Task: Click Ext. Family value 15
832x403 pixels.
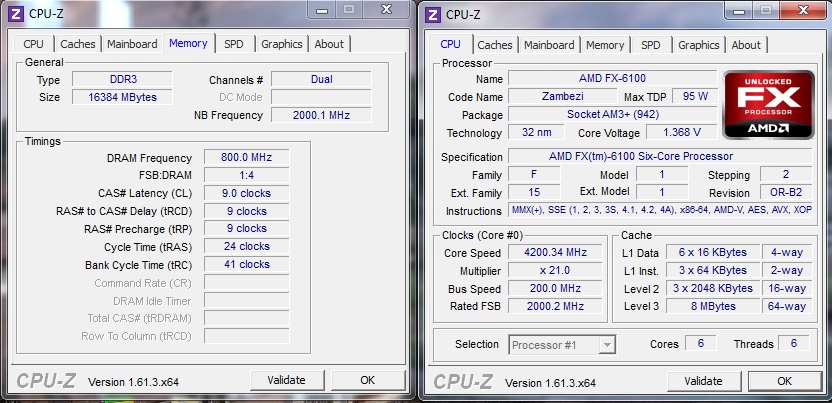Action: point(534,192)
